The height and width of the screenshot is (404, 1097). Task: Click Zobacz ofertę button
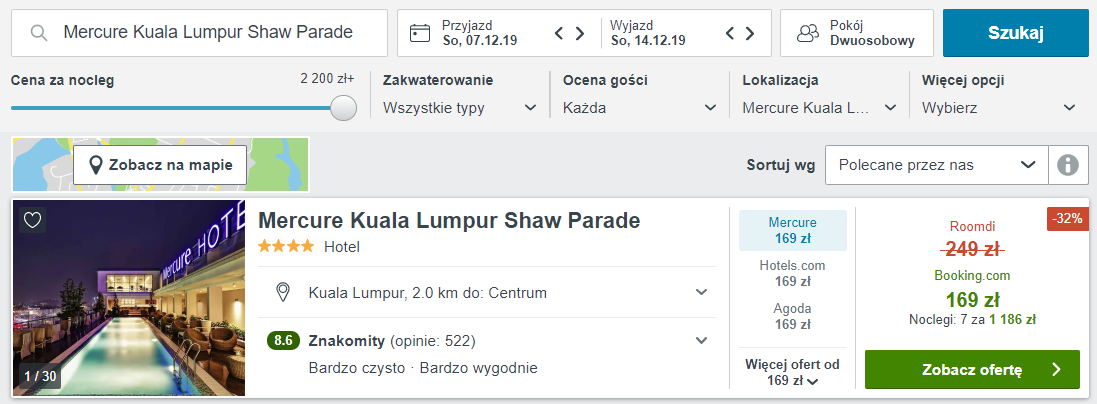[971, 369]
